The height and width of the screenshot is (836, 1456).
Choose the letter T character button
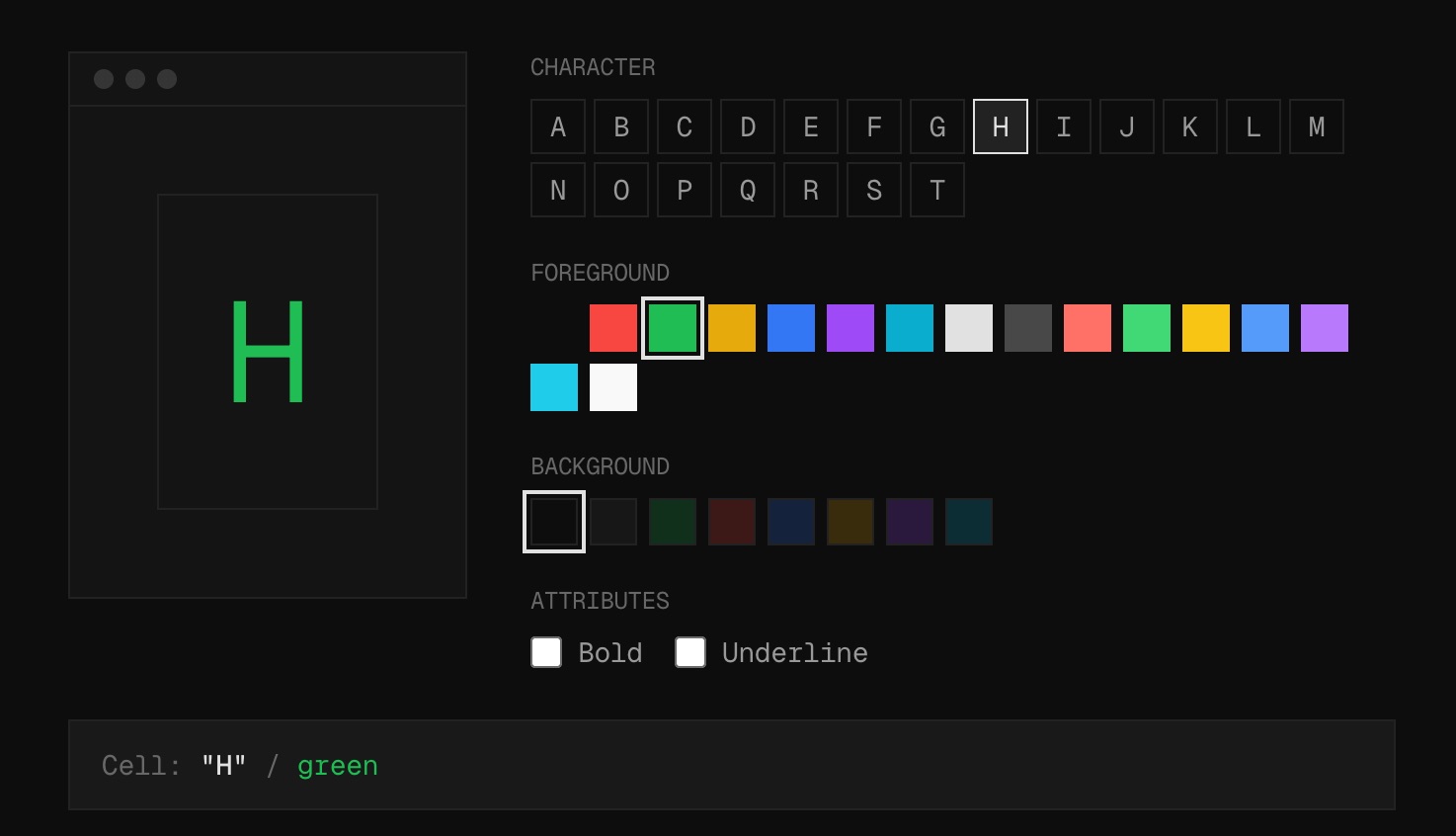(937, 190)
